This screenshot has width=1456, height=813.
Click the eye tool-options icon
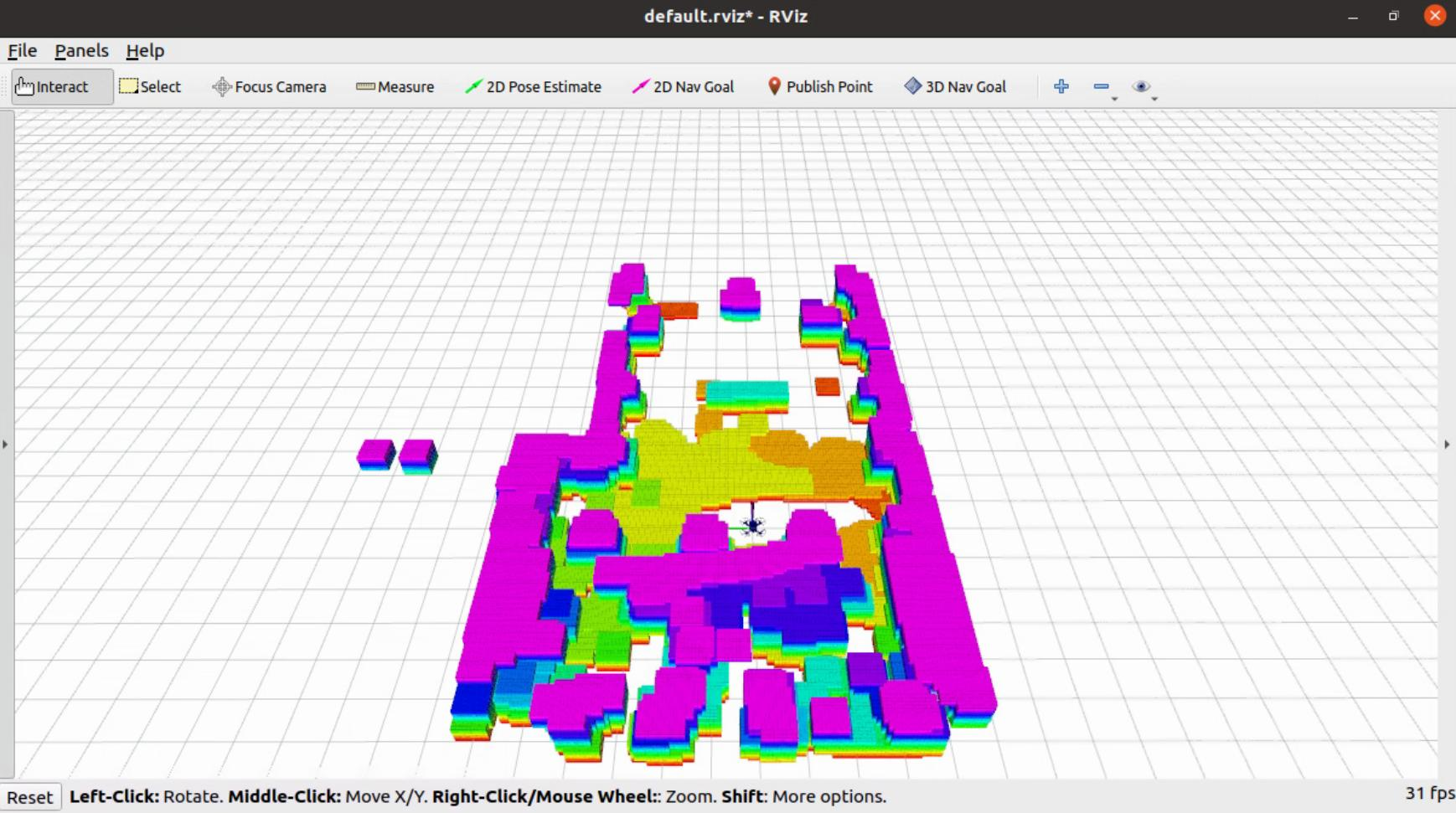point(1140,86)
